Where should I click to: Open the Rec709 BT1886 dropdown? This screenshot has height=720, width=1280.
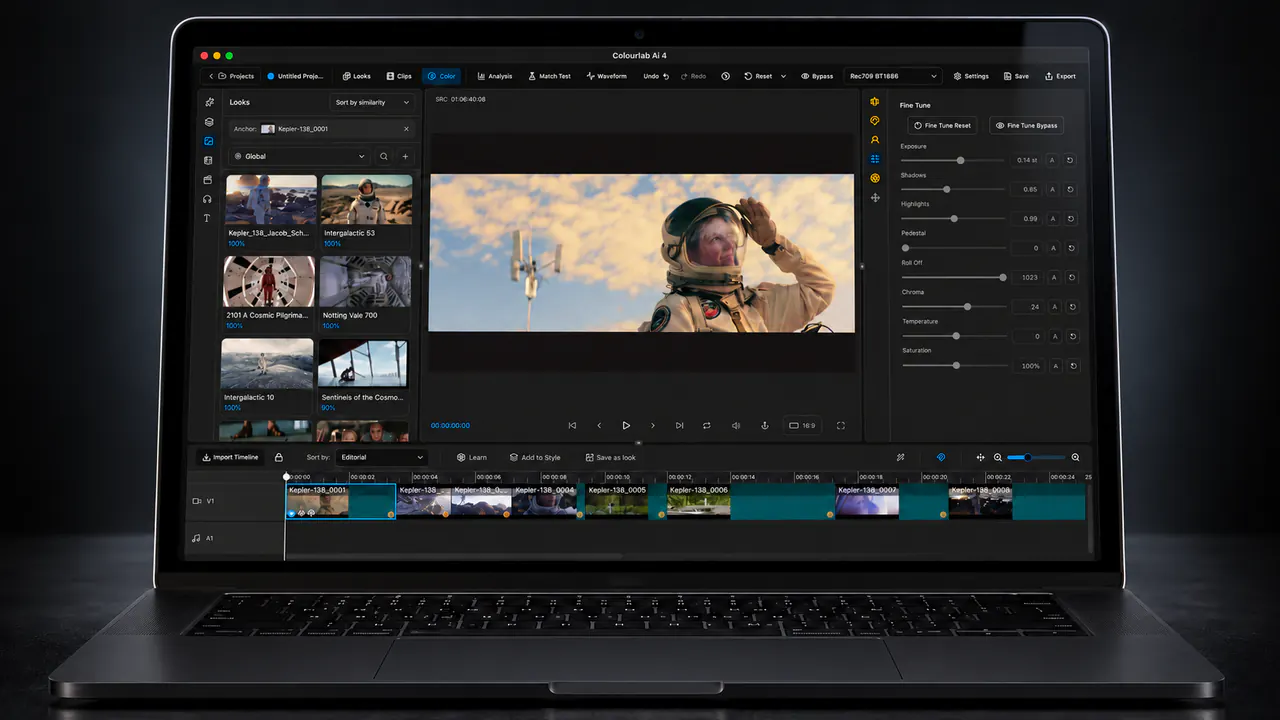893,76
